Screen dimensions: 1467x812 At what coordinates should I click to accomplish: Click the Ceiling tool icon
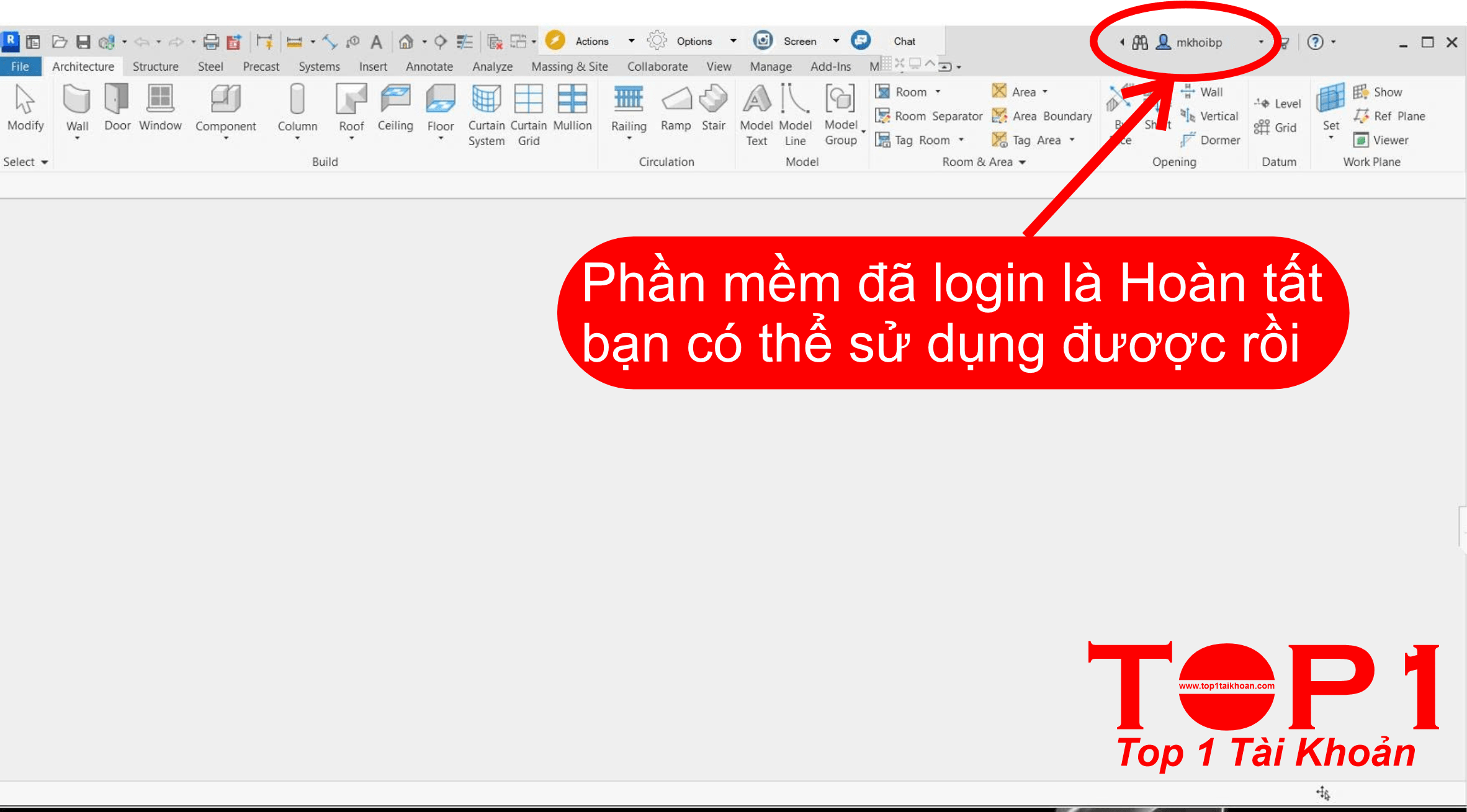395,99
